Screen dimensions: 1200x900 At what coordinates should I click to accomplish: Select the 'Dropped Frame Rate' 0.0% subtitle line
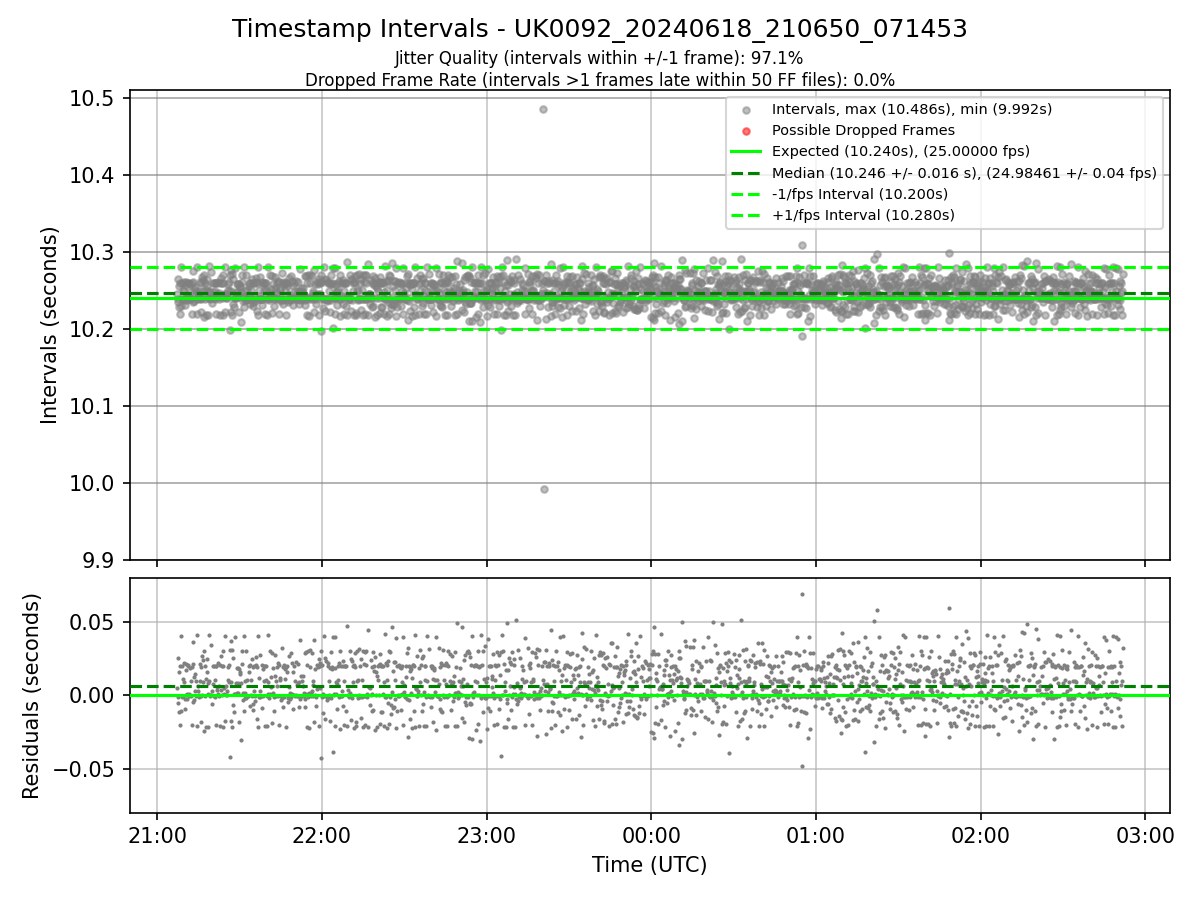tap(599, 79)
